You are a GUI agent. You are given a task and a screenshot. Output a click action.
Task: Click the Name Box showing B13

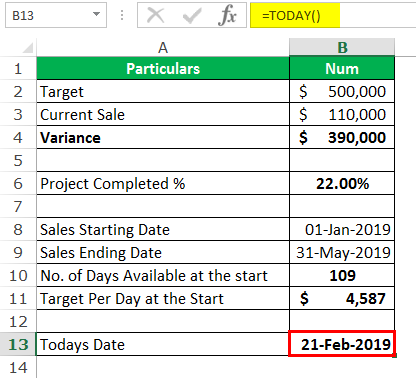56,15
